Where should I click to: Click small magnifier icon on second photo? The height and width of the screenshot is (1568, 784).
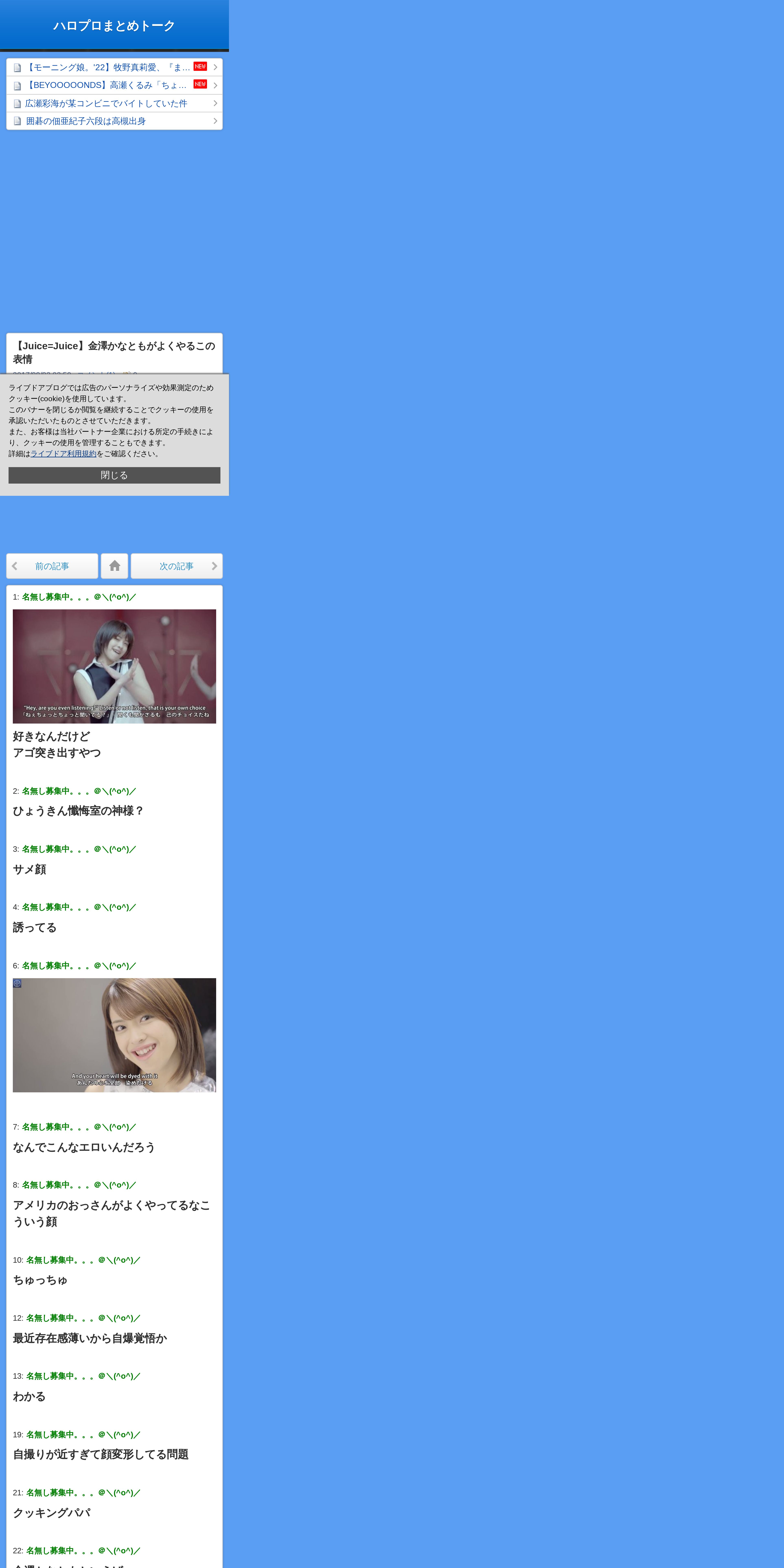[x=17, y=983]
